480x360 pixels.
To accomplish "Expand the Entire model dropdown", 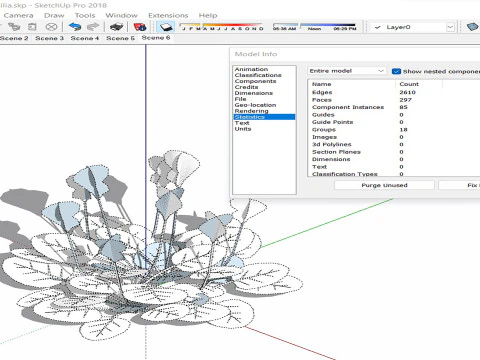I will tap(346, 71).
